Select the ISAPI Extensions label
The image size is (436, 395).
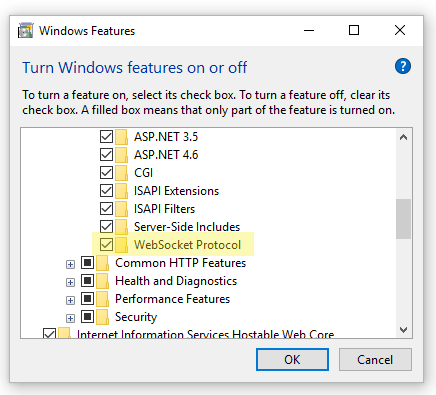(x=176, y=191)
